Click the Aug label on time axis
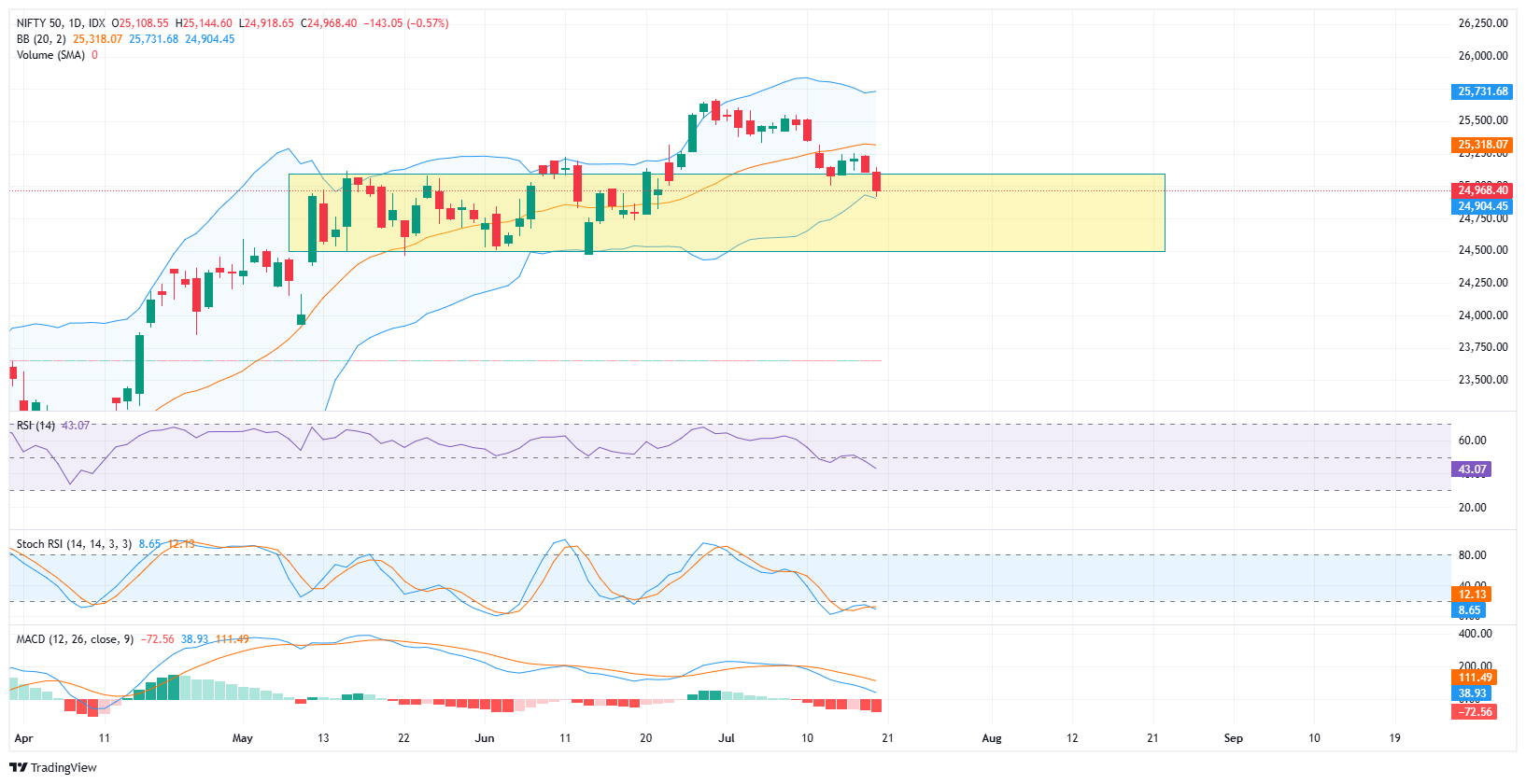 [992, 738]
